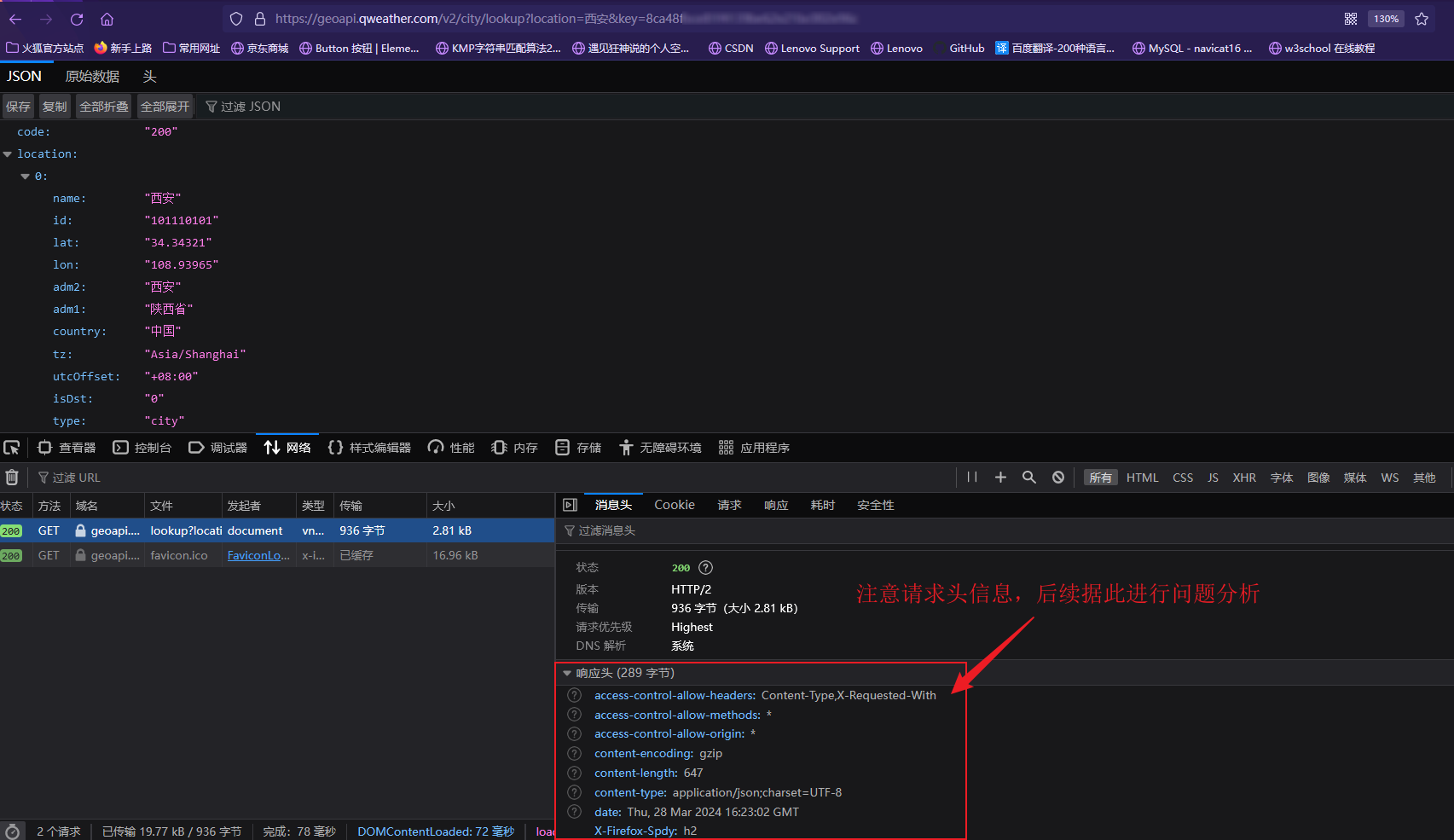Click 全部折叠 to collapse all JSON nodes
The width and height of the screenshot is (1454, 840).
pos(104,107)
